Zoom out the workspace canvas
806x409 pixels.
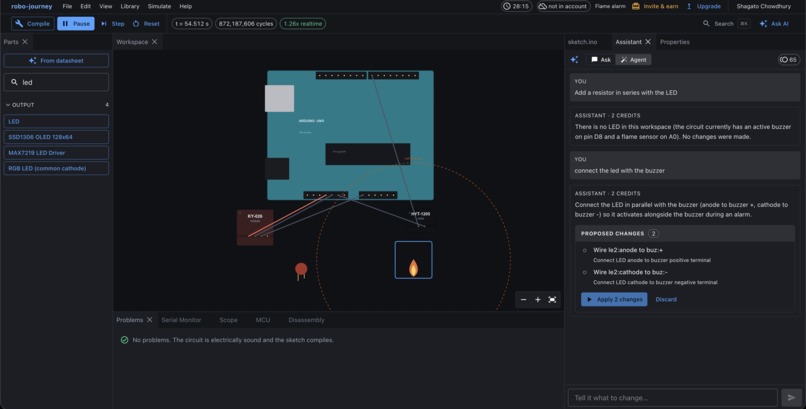point(523,300)
